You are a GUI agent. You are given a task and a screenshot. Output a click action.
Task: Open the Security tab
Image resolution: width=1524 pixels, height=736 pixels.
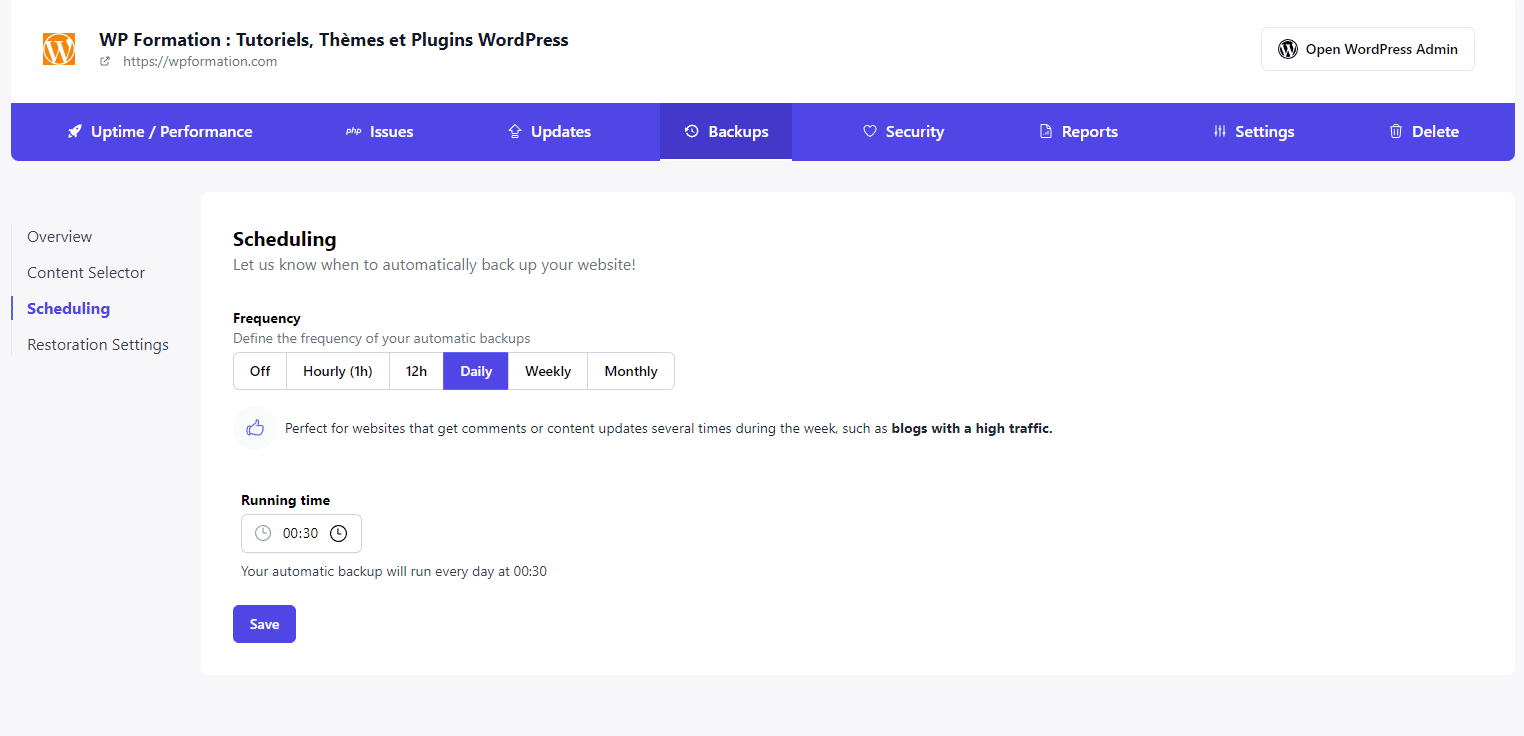[903, 132]
